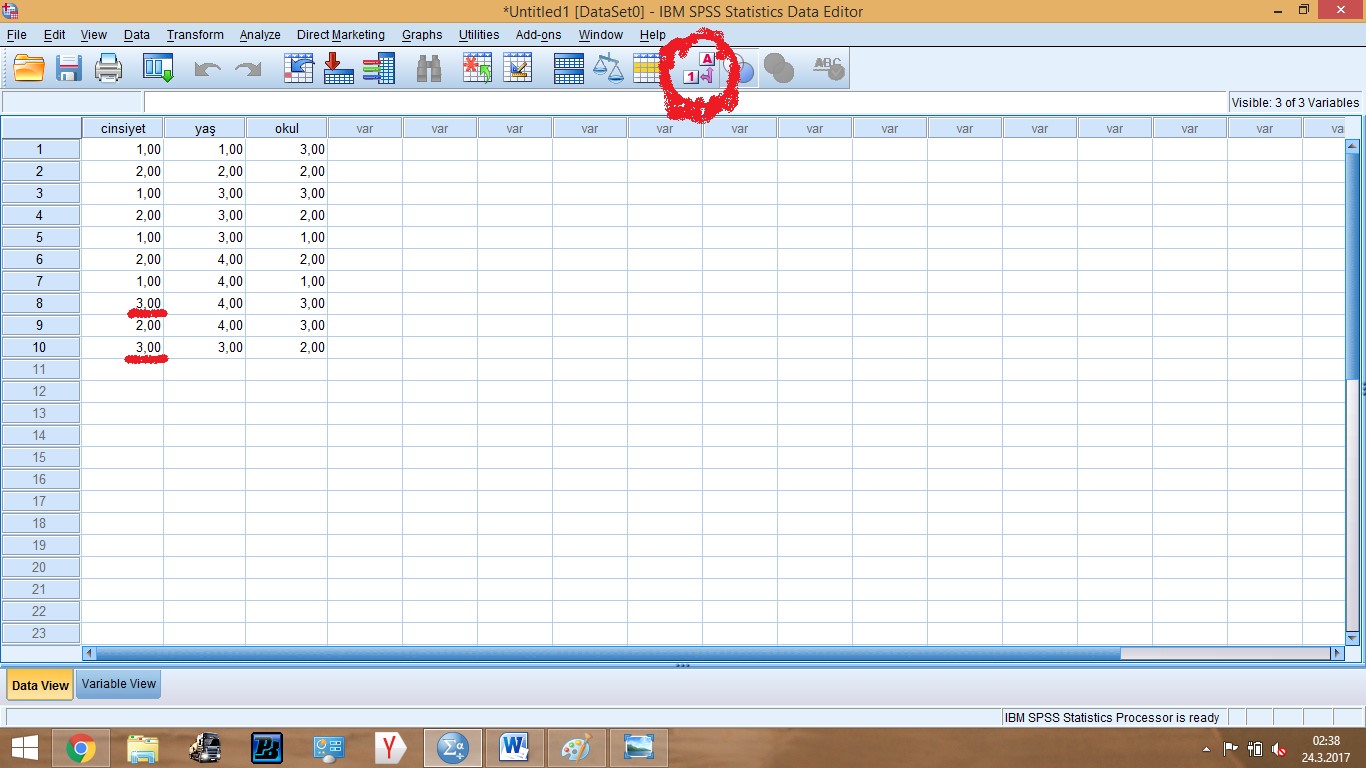Click the cinsiyet cell in row 8
This screenshot has width=1366, height=768.
123,303
